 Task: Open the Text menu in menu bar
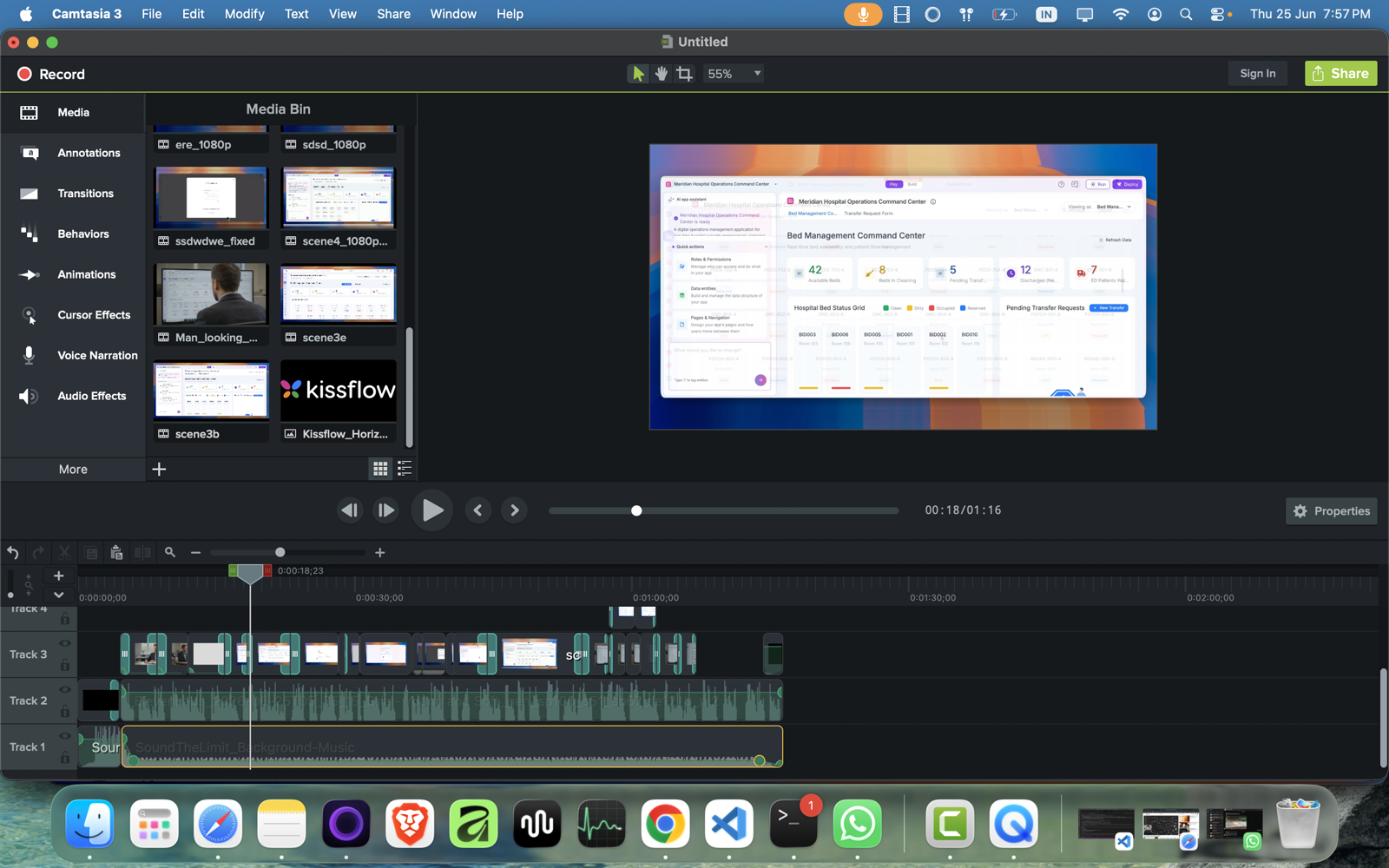(296, 14)
